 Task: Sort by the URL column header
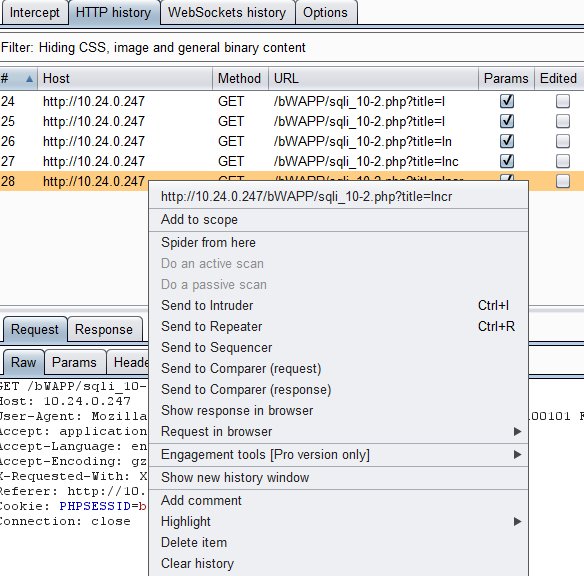(373, 79)
